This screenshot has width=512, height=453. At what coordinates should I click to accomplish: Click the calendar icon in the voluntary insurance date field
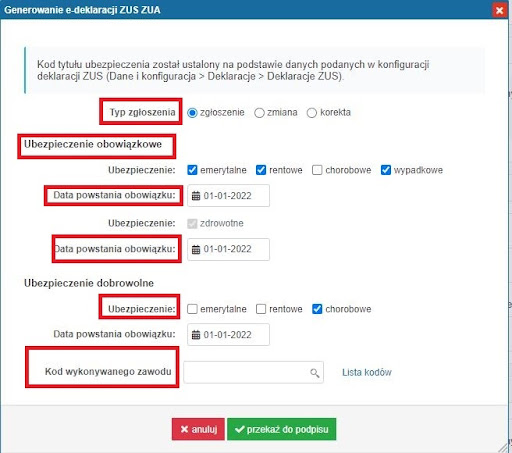[196, 335]
